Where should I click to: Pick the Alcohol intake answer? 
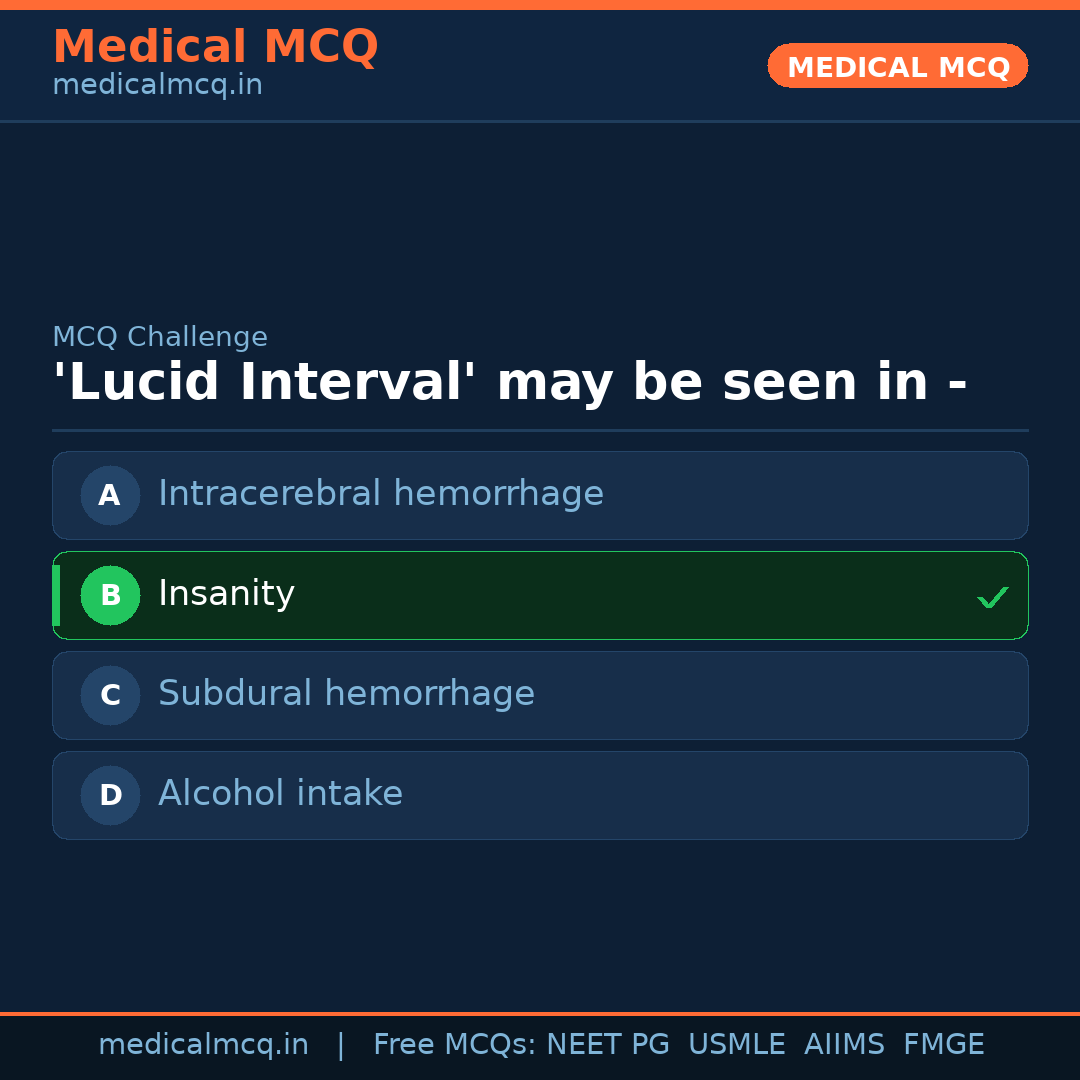(280, 794)
